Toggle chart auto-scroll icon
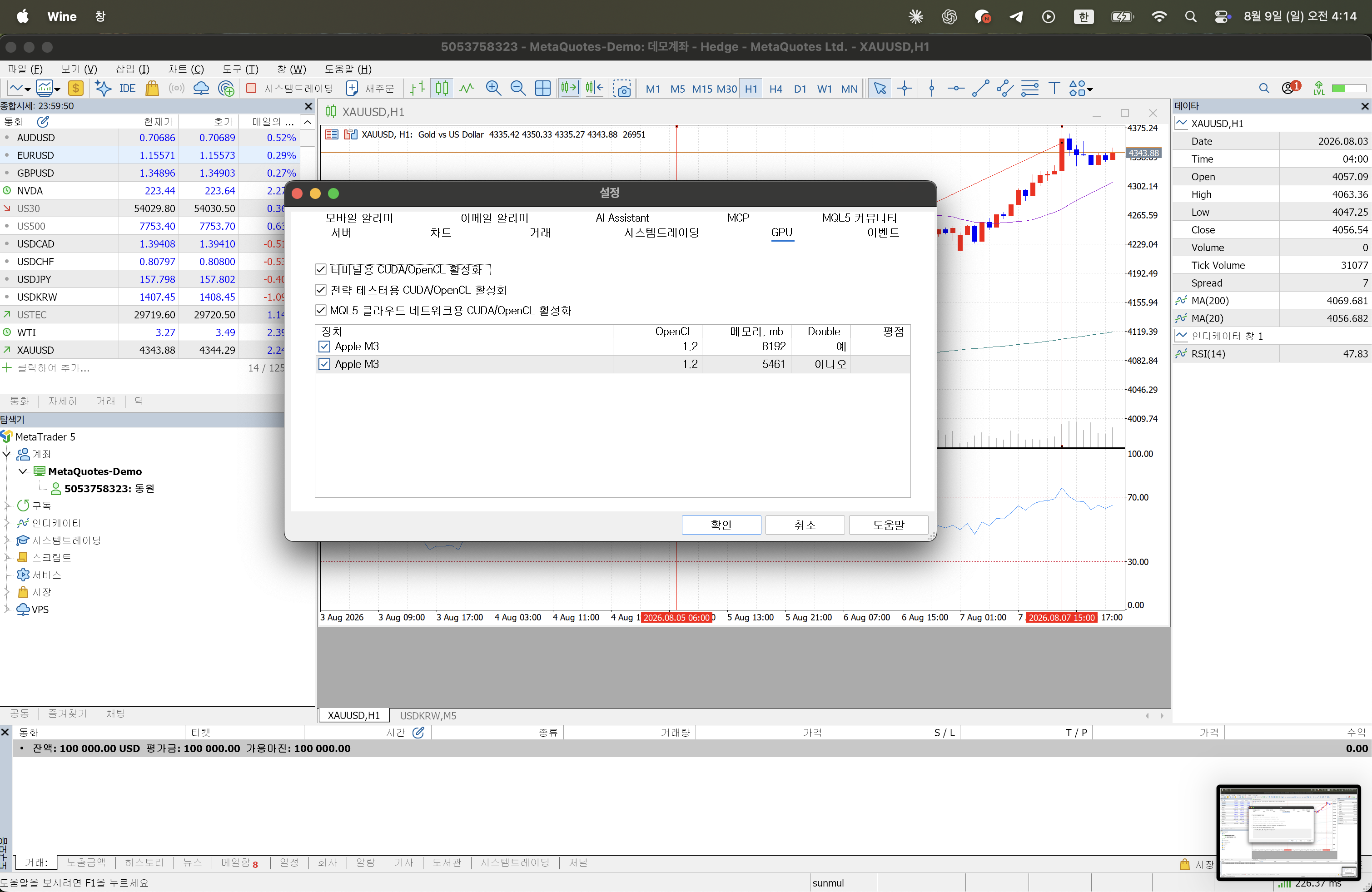 coord(569,88)
